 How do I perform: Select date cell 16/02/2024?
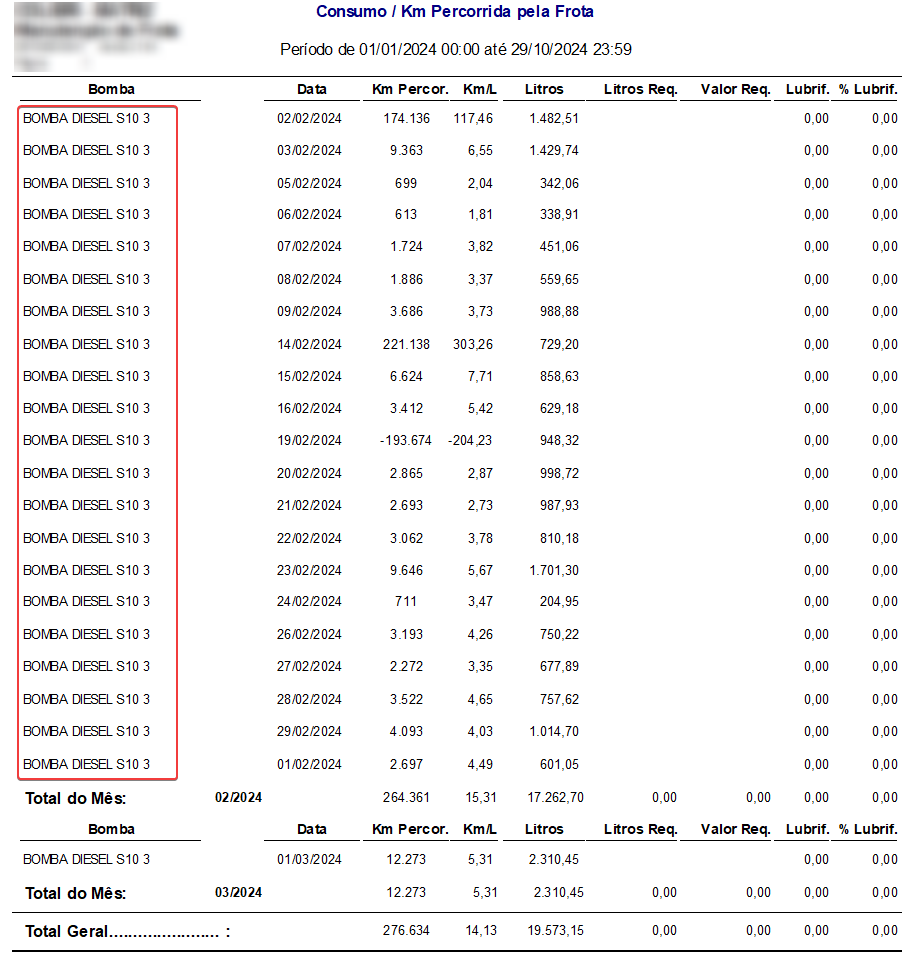(309, 408)
